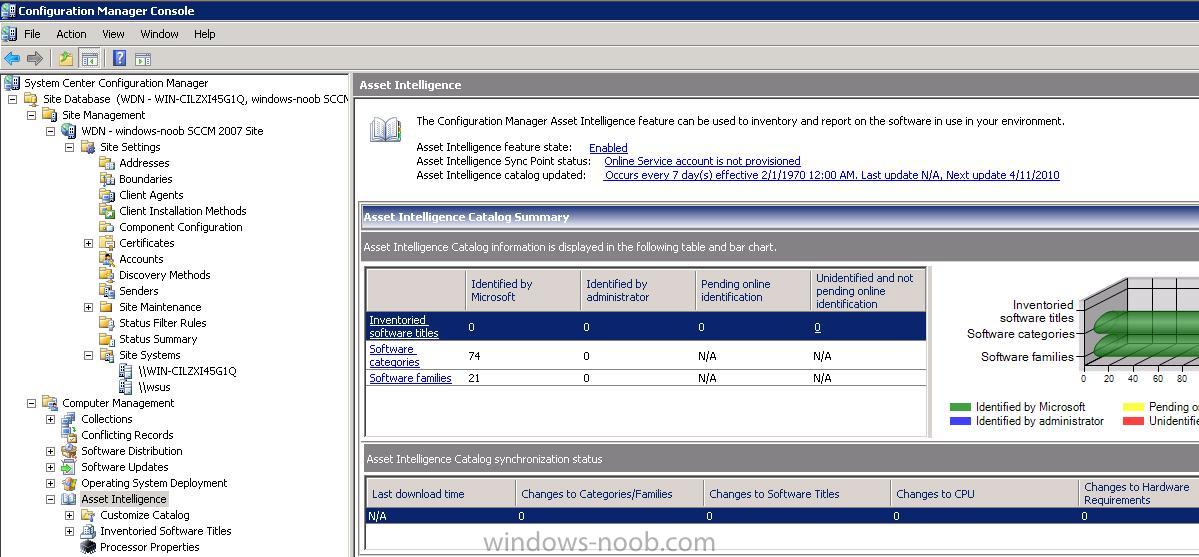This screenshot has width=1199, height=557.
Task: Collapse the Site Management node
Action: [x=31, y=116]
